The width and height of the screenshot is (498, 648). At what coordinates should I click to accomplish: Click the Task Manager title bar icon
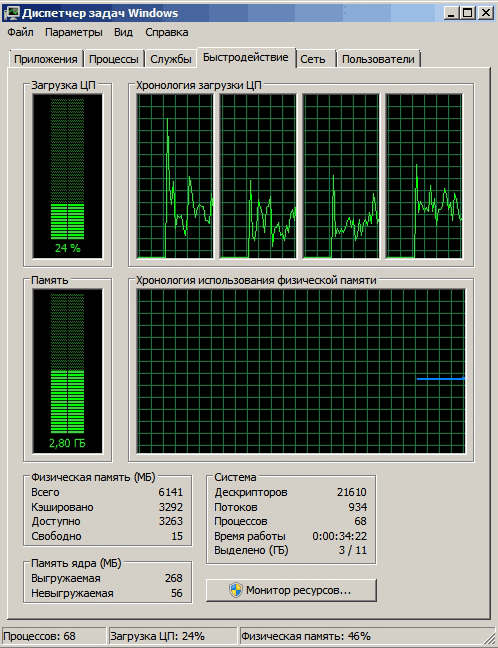point(11,13)
